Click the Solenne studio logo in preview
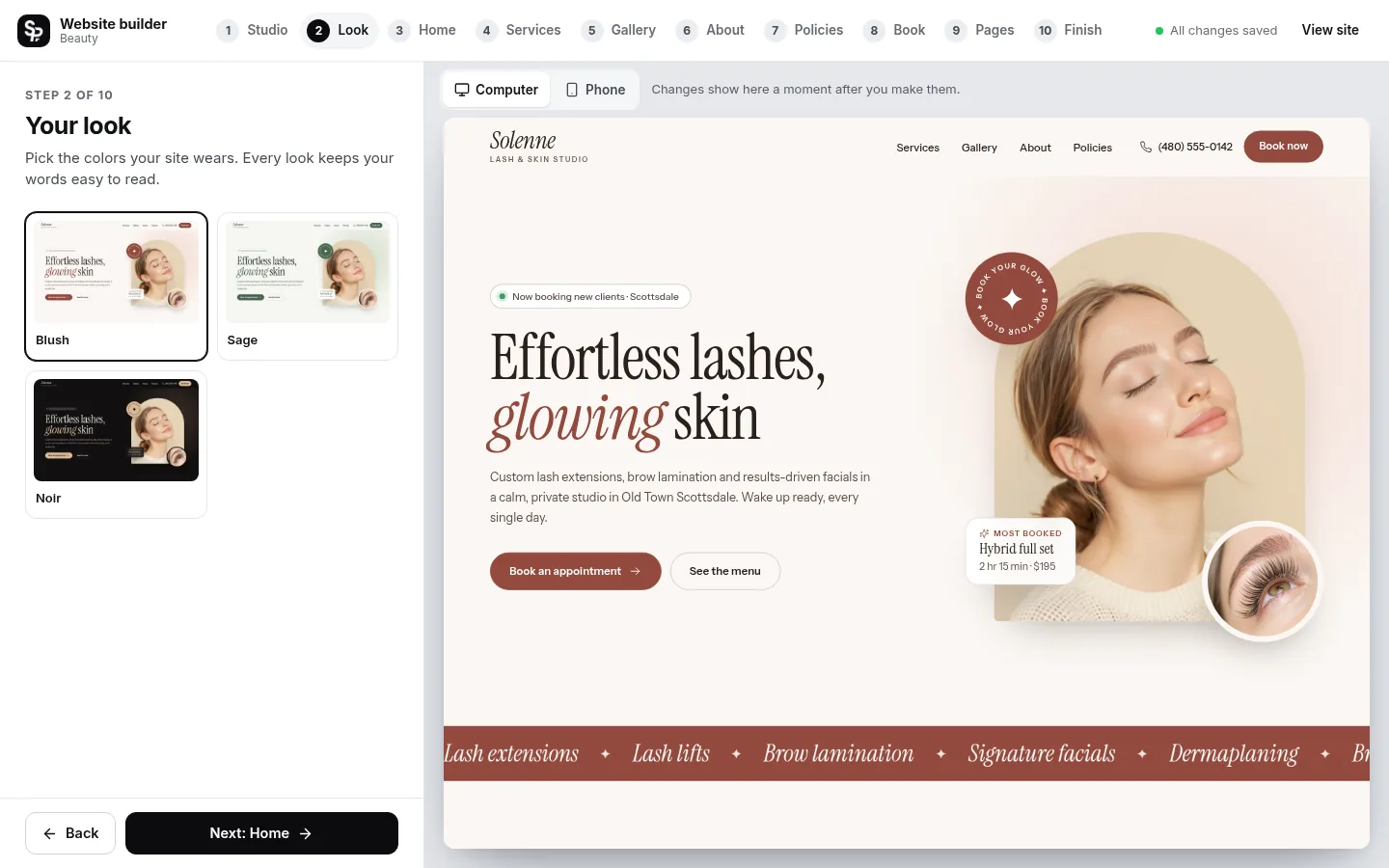Image resolution: width=1389 pixels, height=868 pixels. [x=538, y=146]
